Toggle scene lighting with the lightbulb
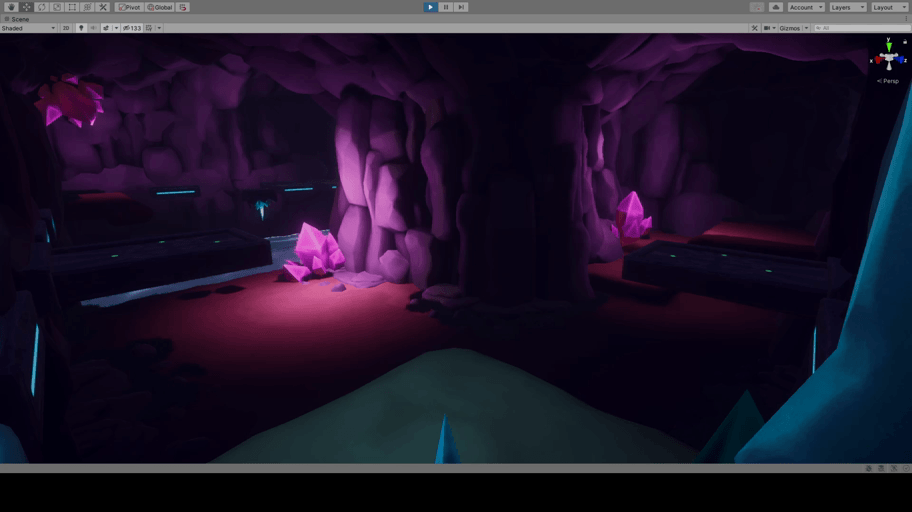 coord(81,28)
